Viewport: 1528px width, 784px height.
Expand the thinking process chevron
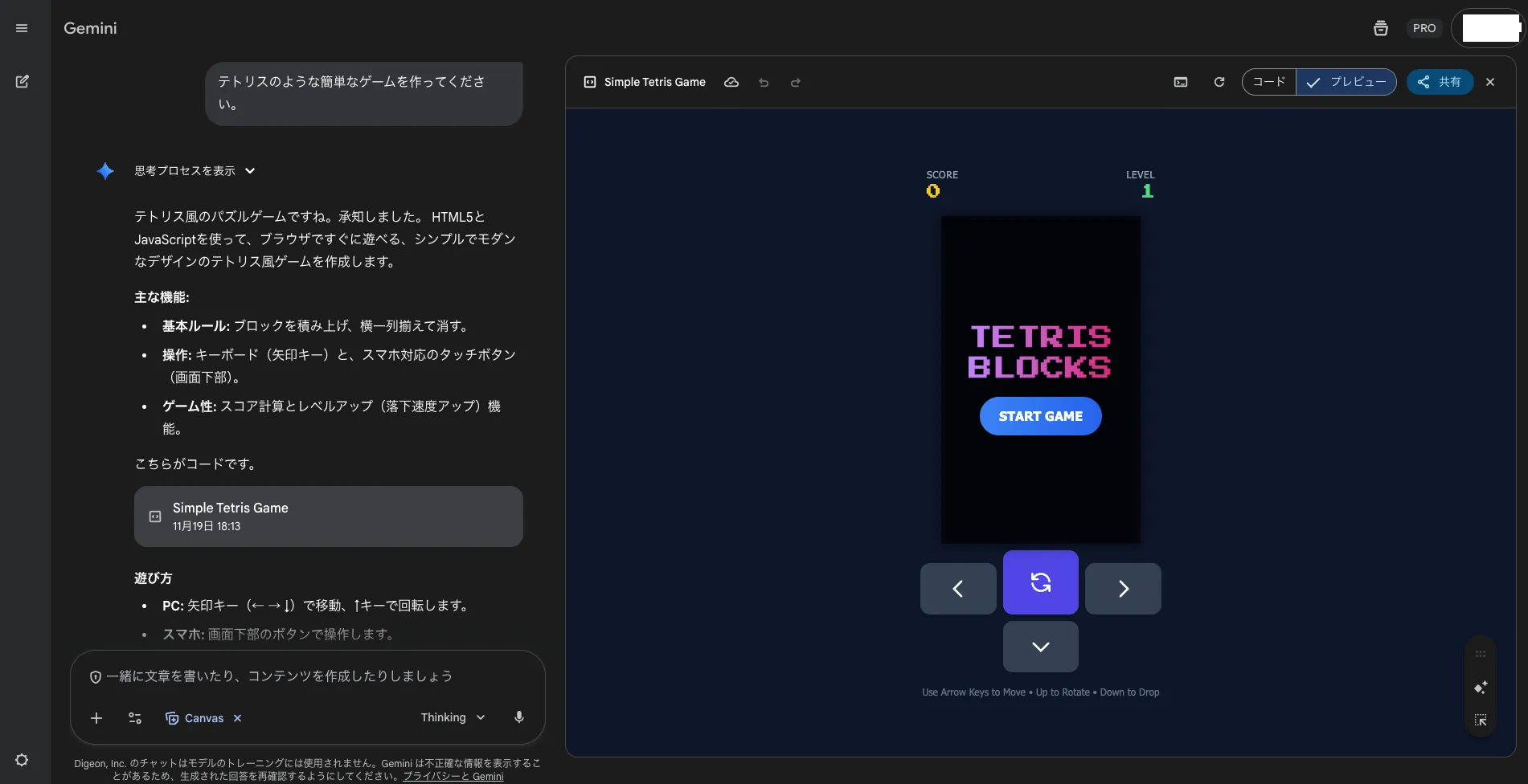coord(250,170)
